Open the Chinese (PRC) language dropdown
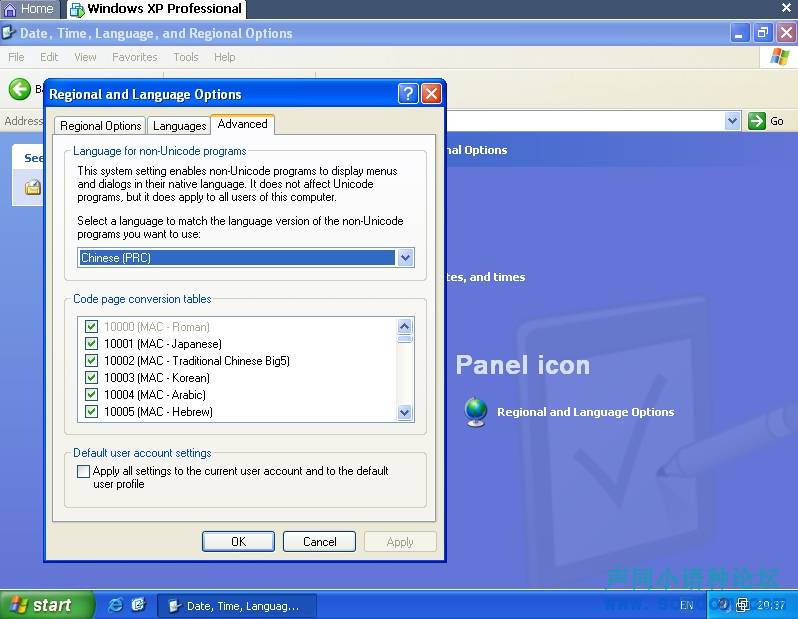This screenshot has height=619, width=798. pyautogui.click(x=405, y=258)
